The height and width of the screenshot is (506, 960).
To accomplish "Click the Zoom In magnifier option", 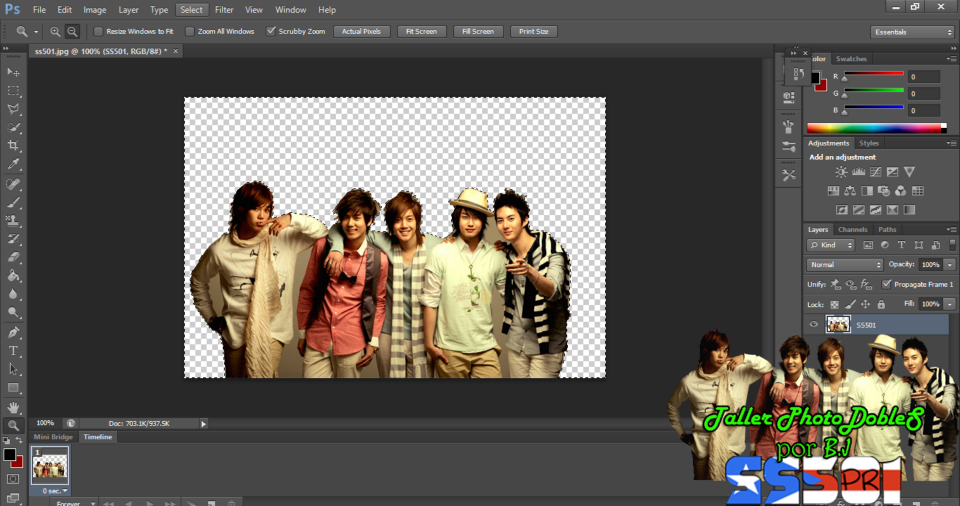I will (55, 32).
